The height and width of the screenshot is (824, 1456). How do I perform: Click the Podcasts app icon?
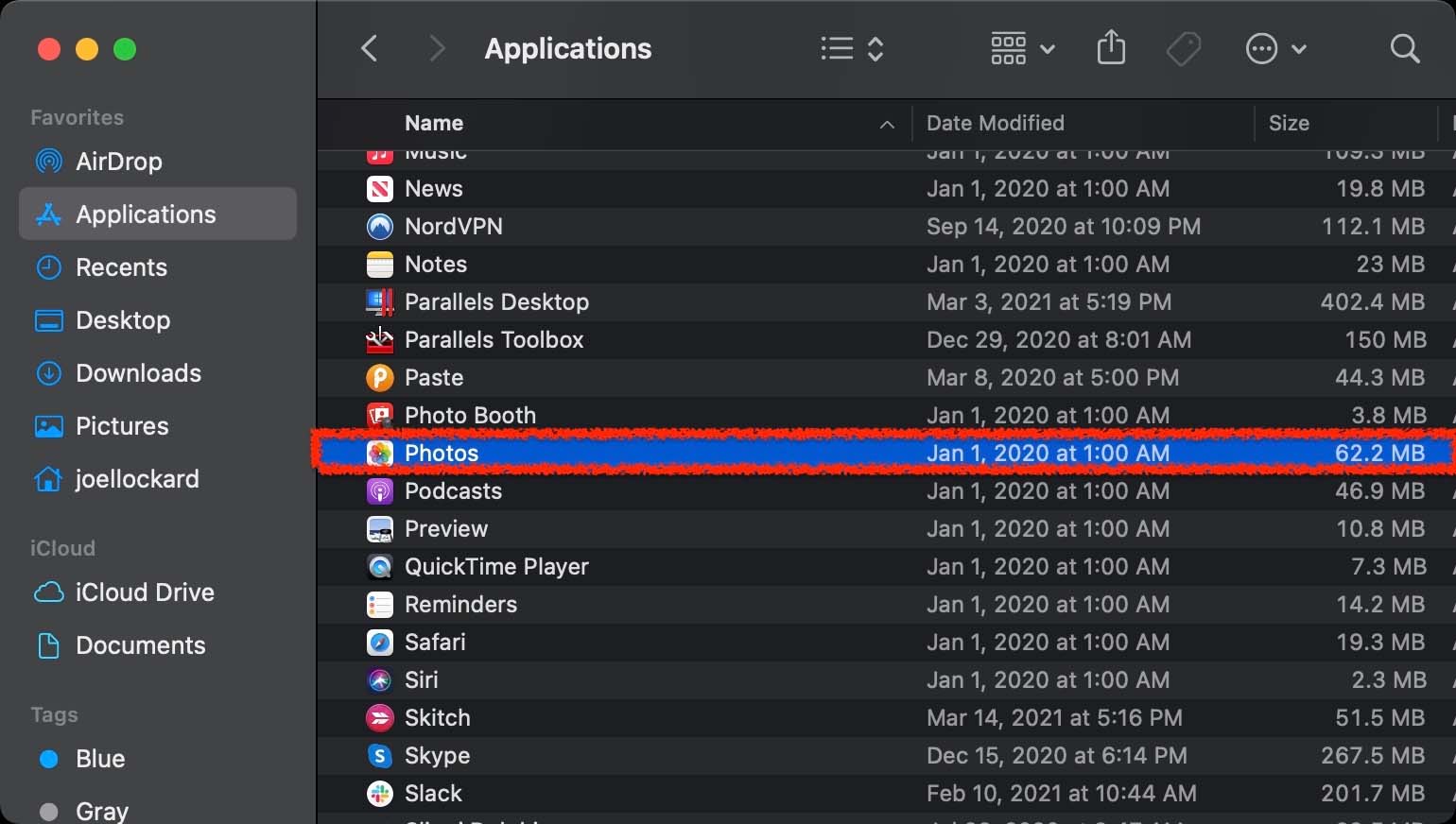tap(379, 491)
